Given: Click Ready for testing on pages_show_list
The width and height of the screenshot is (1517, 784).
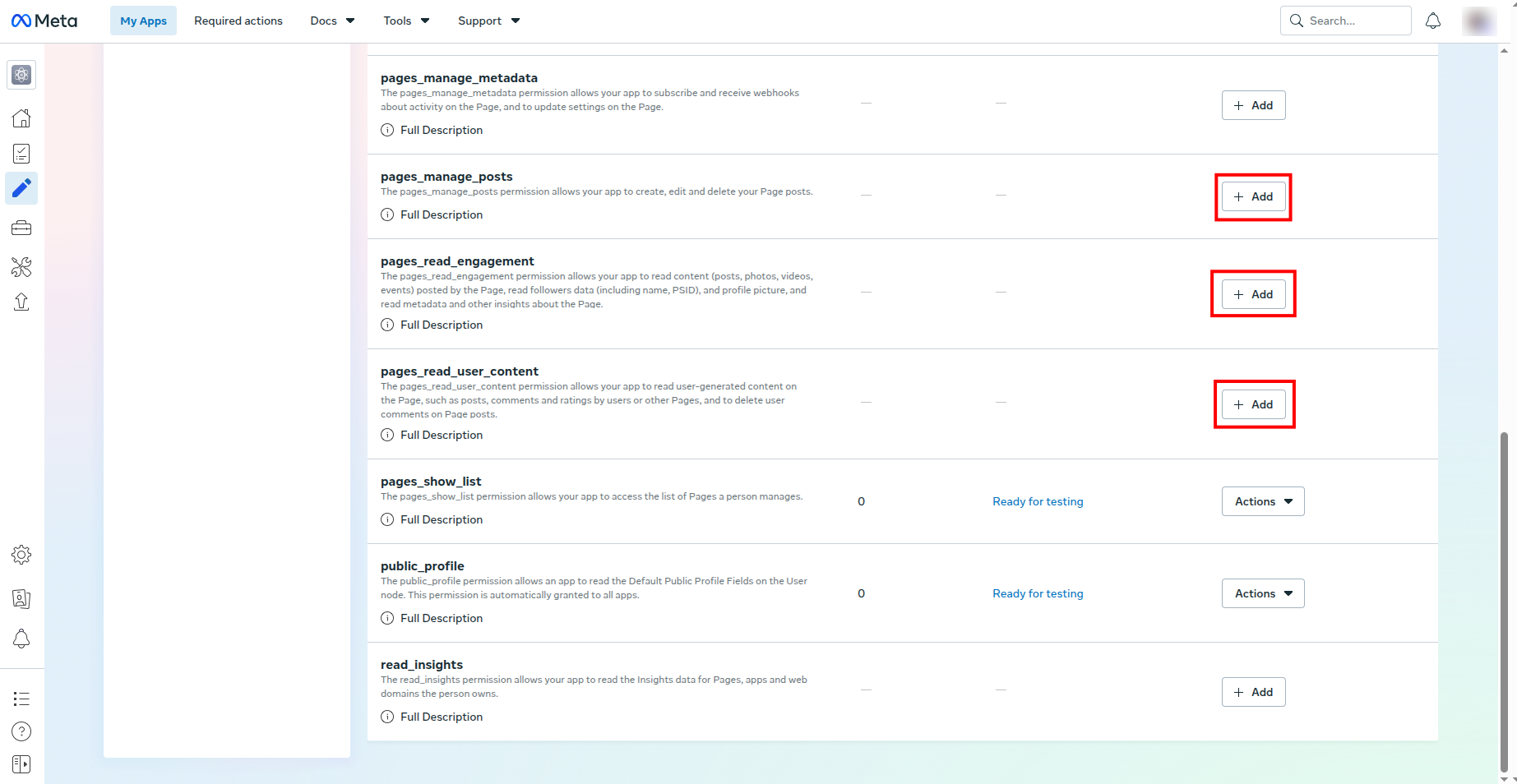Looking at the screenshot, I should pos(1038,501).
